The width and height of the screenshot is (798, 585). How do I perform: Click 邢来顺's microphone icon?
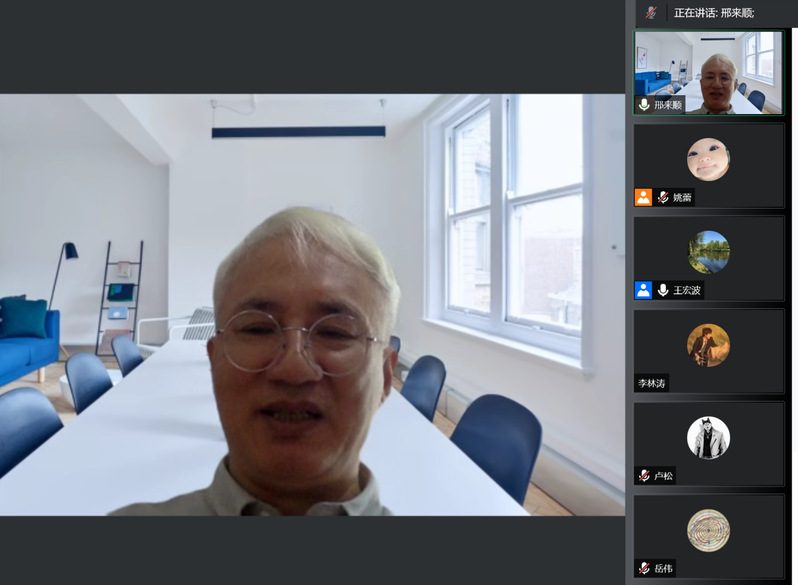[x=644, y=104]
